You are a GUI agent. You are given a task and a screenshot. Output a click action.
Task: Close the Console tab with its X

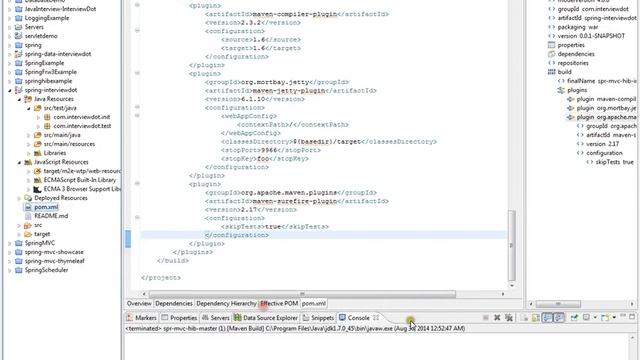point(376,318)
